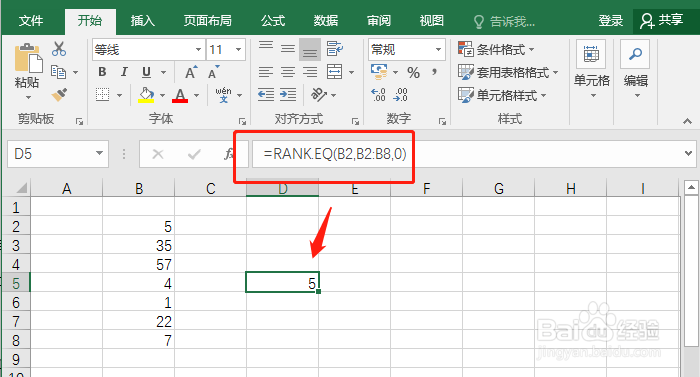The height and width of the screenshot is (377, 700).
Task: Decrease indent
Action: pos(266,94)
